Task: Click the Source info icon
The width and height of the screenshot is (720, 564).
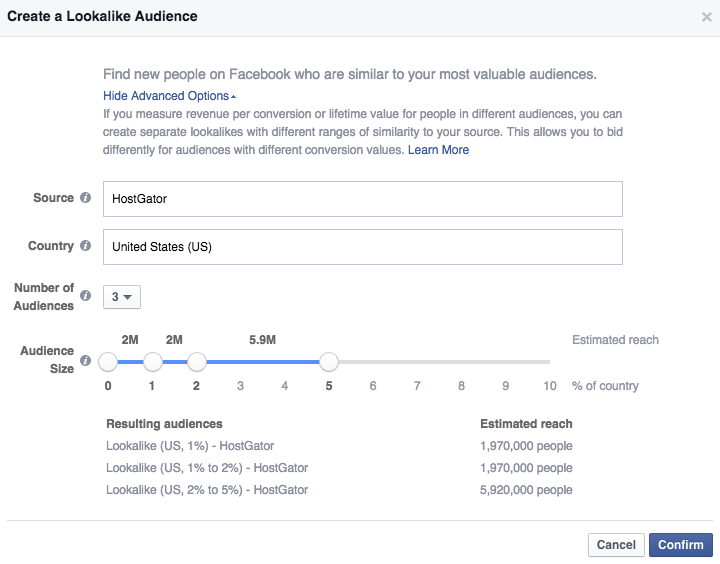Action: coord(85,197)
